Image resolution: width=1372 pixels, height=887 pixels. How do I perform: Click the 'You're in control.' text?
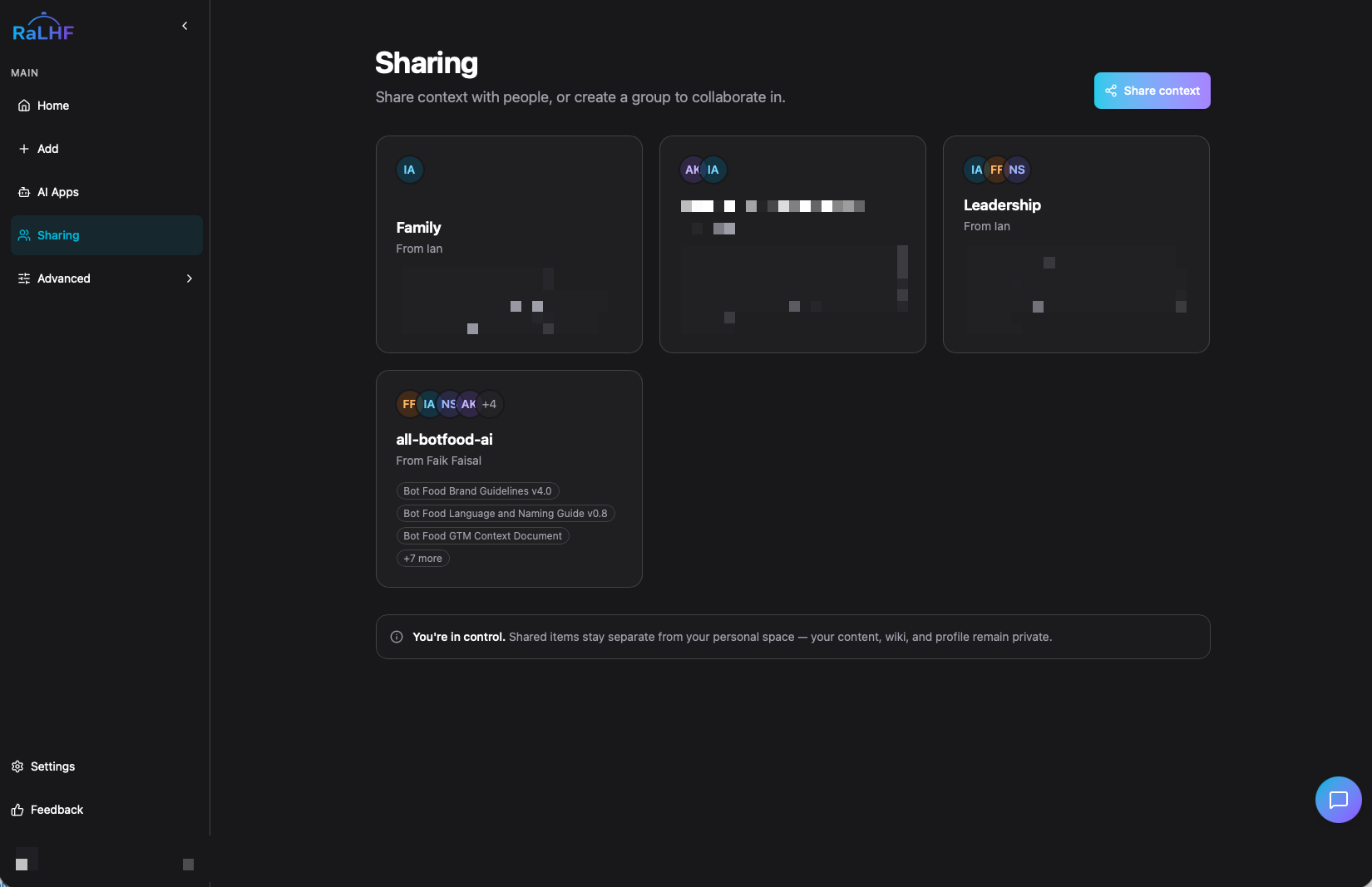click(x=459, y=637)
